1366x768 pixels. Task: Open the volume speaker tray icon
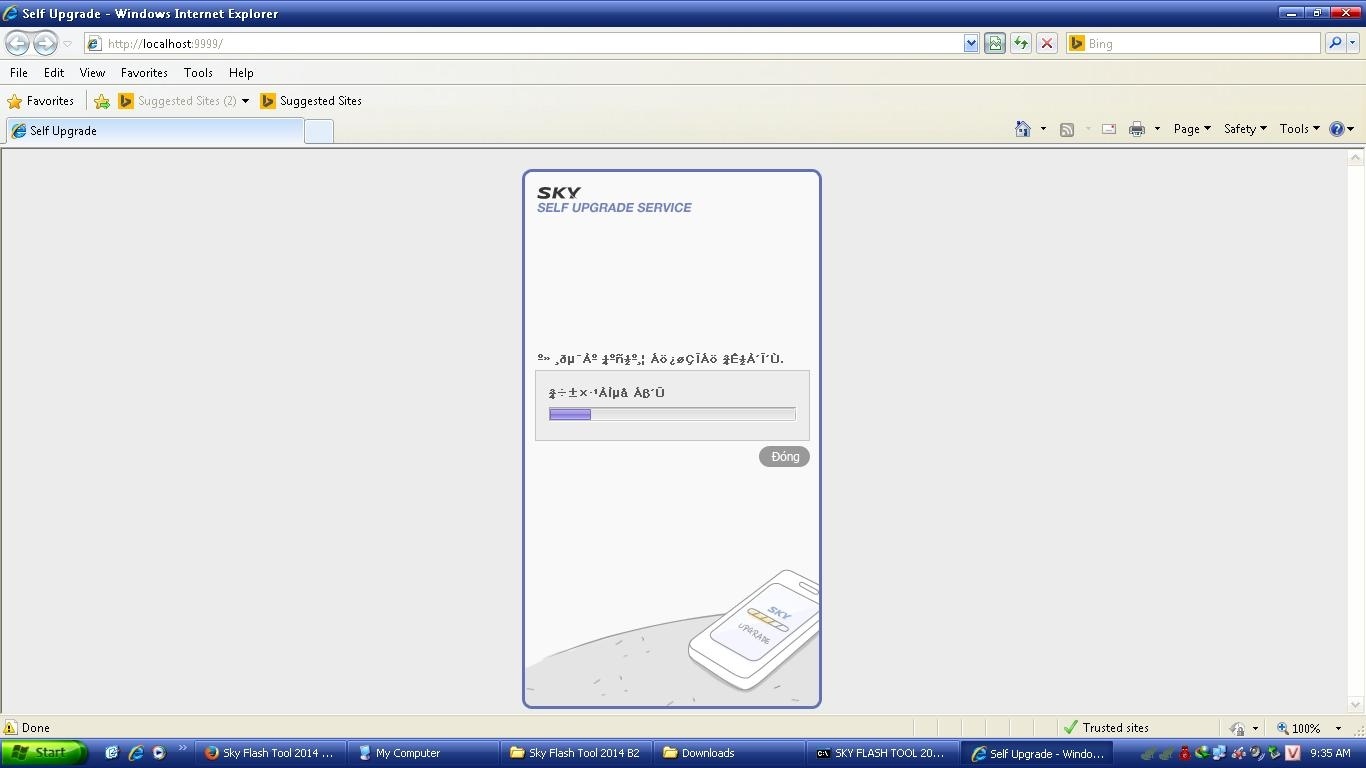tap(1257, 753)
